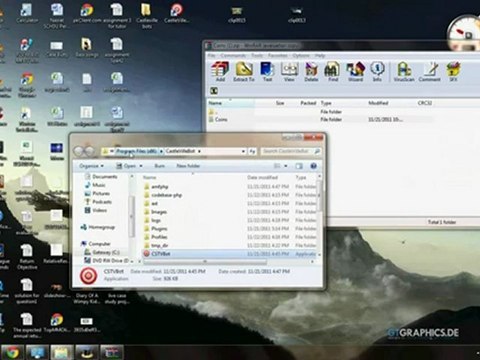Select the Calculator desktop shortcut
This screenshot has width=480, height=360.
(27, 13)
